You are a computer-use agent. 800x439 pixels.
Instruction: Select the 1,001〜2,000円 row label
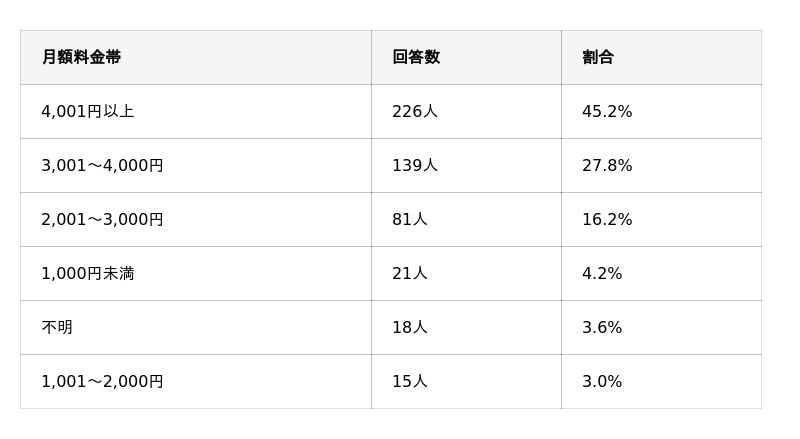click(102, 381)
